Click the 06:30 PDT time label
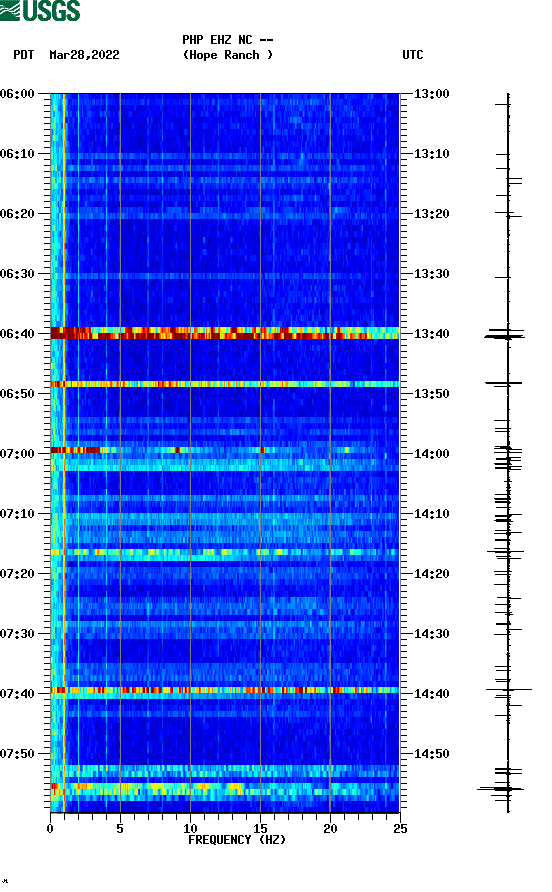Image resolution: width=552 pixels, height=892 pixels. coord(18,274)
